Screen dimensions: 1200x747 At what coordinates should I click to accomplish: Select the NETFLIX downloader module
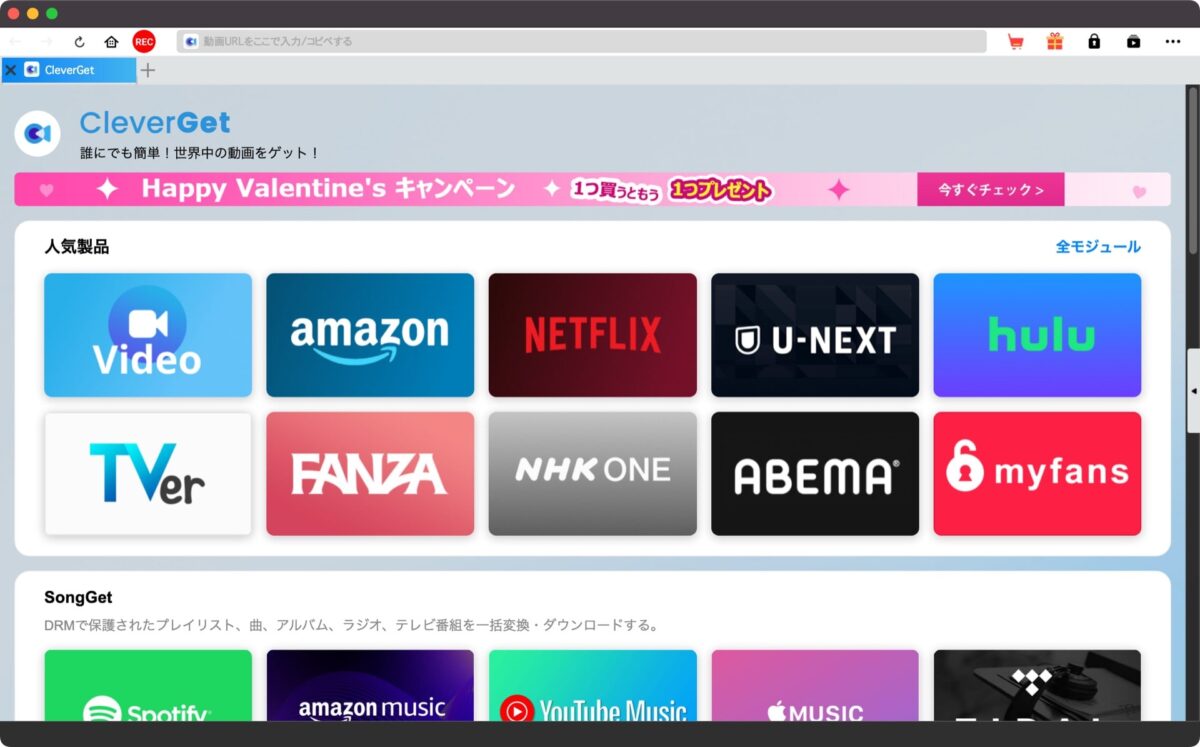coord(592,334)
